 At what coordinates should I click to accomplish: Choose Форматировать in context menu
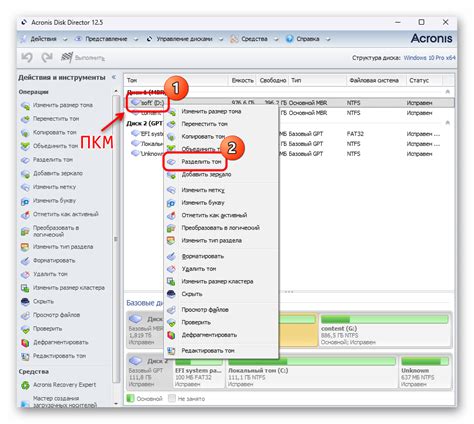[x=221, y=256]
